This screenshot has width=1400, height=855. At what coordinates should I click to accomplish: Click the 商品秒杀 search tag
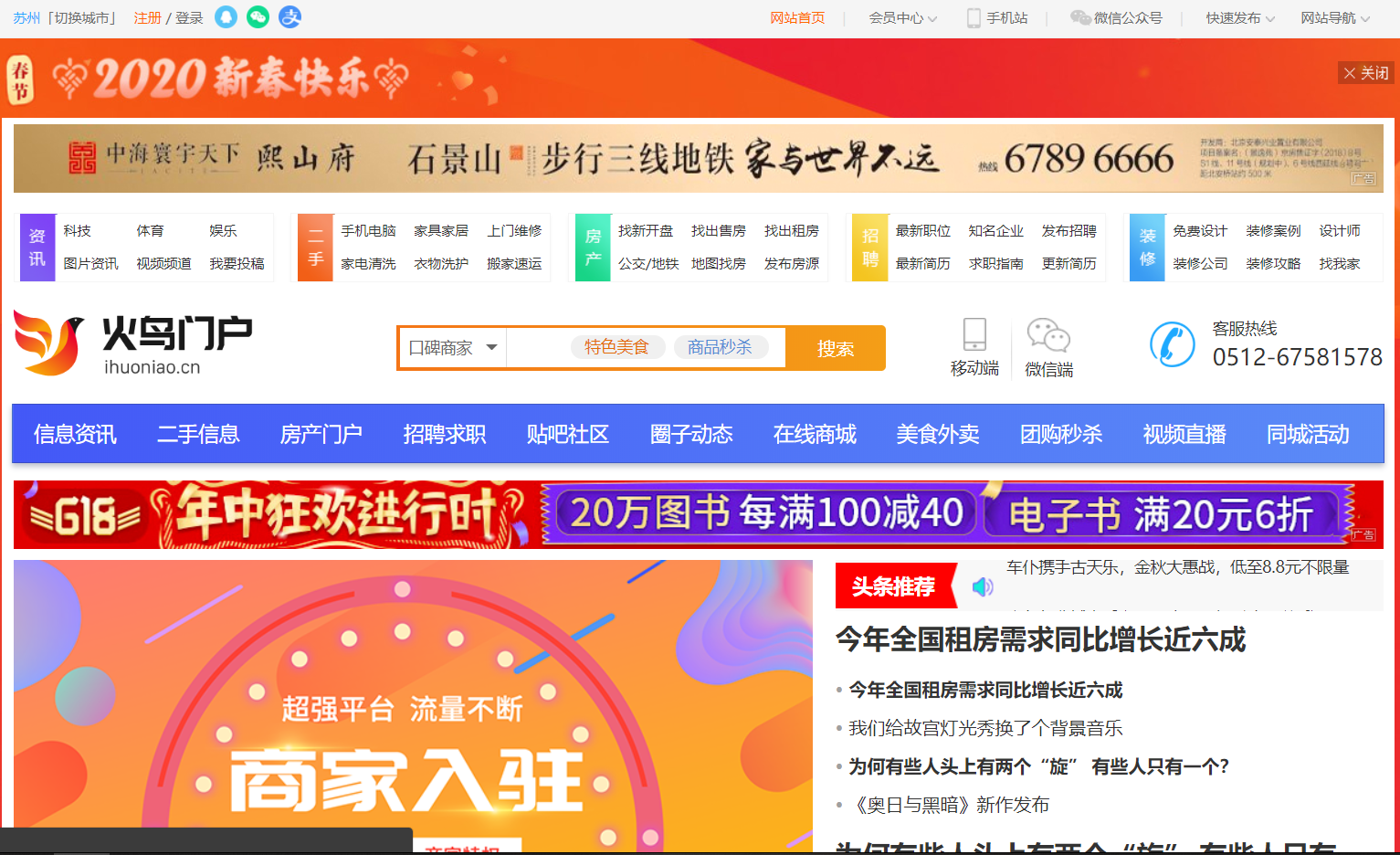coord(720,347)
